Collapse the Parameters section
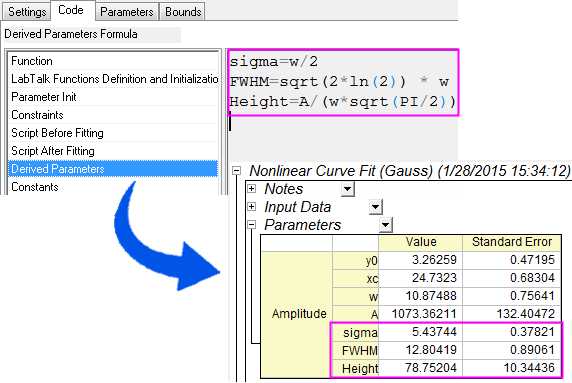 click(252, 225)
